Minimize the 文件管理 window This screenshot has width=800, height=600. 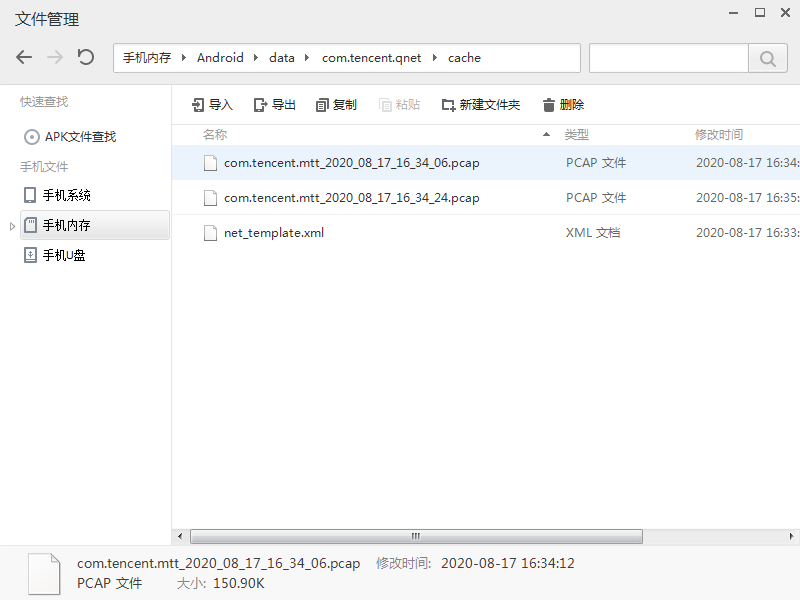coord(734,13)
